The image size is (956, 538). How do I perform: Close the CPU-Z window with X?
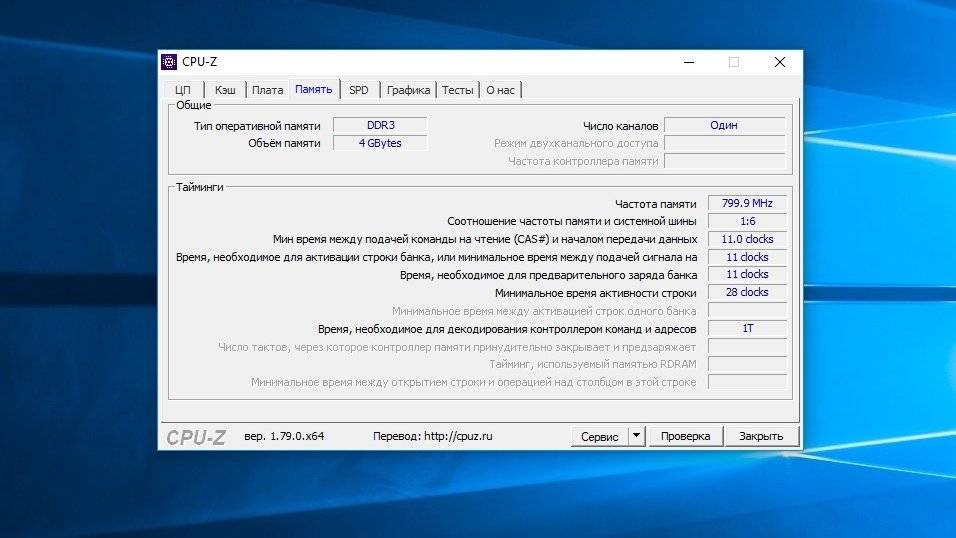click(780, 62)
